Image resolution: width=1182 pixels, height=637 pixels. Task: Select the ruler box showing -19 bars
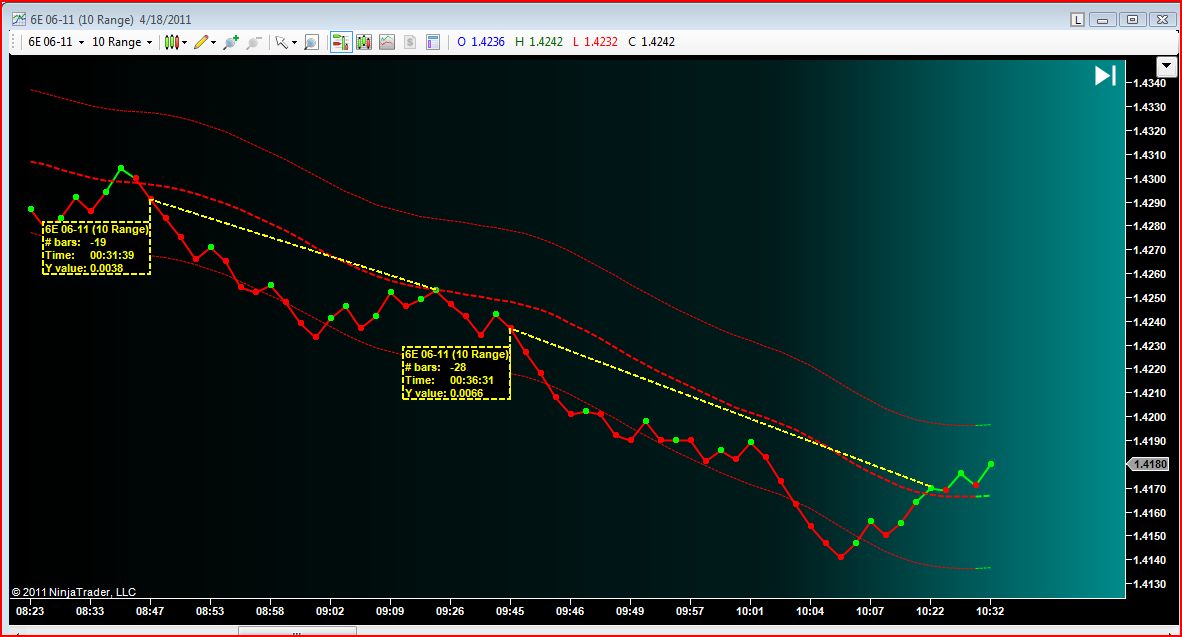[96, 248]
